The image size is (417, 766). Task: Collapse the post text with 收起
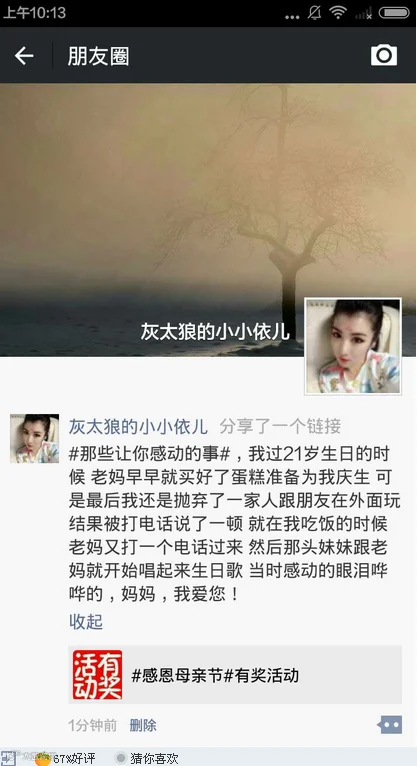[86, 621]
